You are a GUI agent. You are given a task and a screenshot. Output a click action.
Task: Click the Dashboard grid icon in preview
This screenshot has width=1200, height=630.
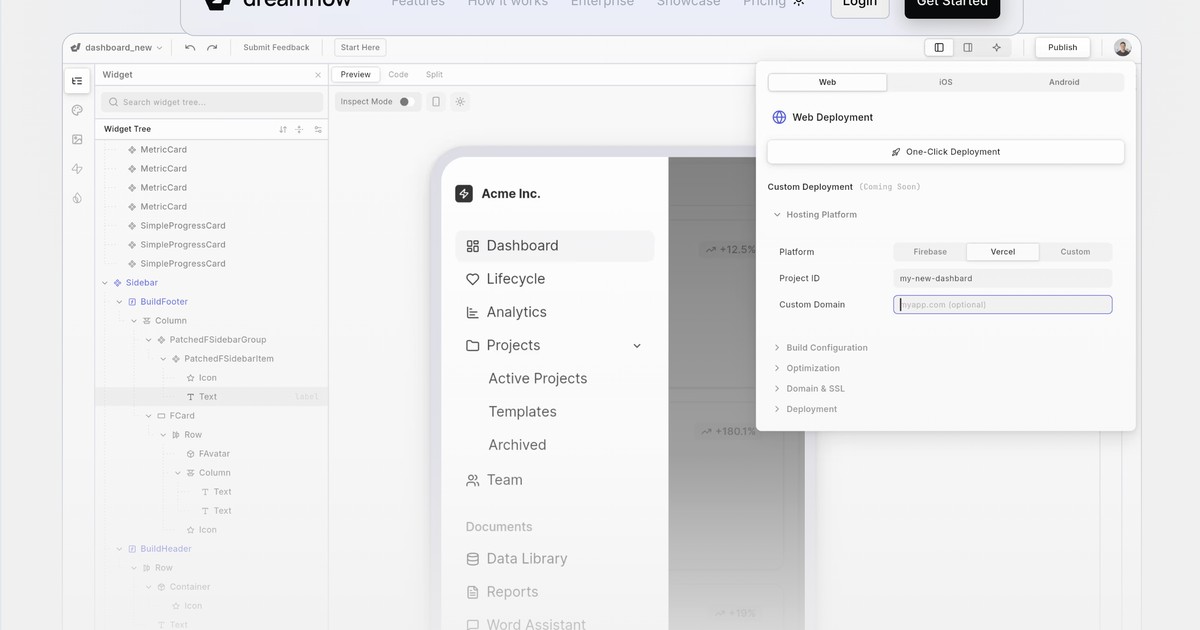[x=473, y=246]
